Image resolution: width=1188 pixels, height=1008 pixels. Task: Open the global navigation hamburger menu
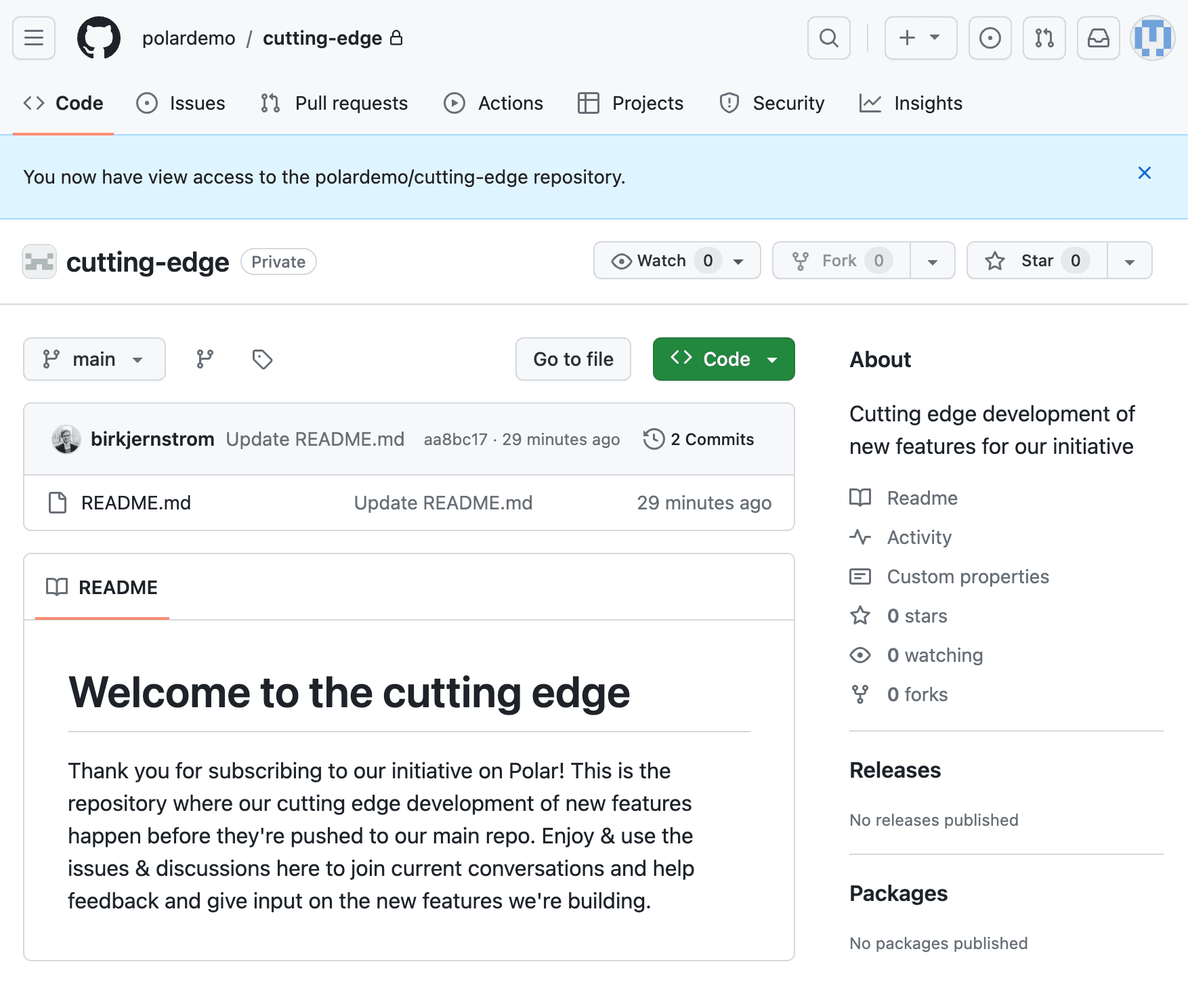pyautogui.click(x=33, y=38)
